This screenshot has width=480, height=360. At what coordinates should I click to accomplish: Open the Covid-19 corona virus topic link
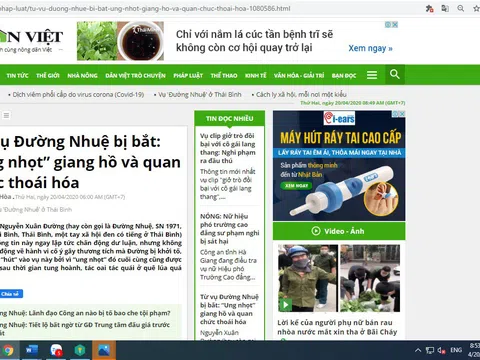(78, 94)
